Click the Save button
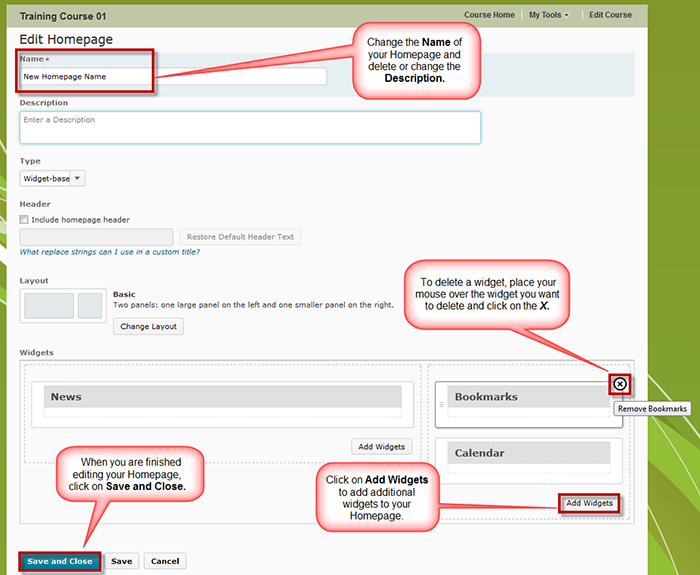This screenshot has width=700, height=575. (x=121, y=561)
